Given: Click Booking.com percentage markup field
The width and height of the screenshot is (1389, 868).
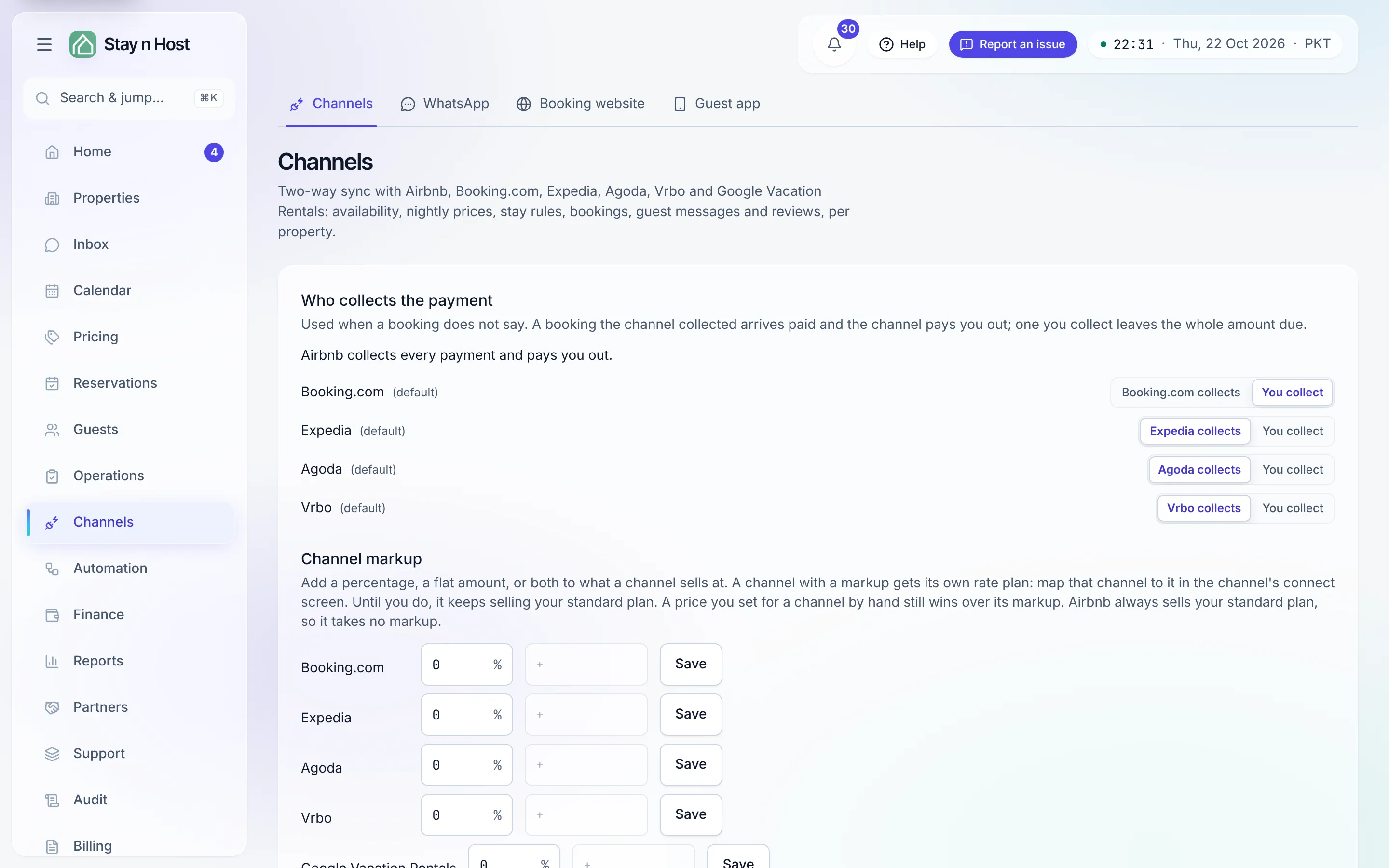Looking at the screenshot, I should (x=466, y=664).
